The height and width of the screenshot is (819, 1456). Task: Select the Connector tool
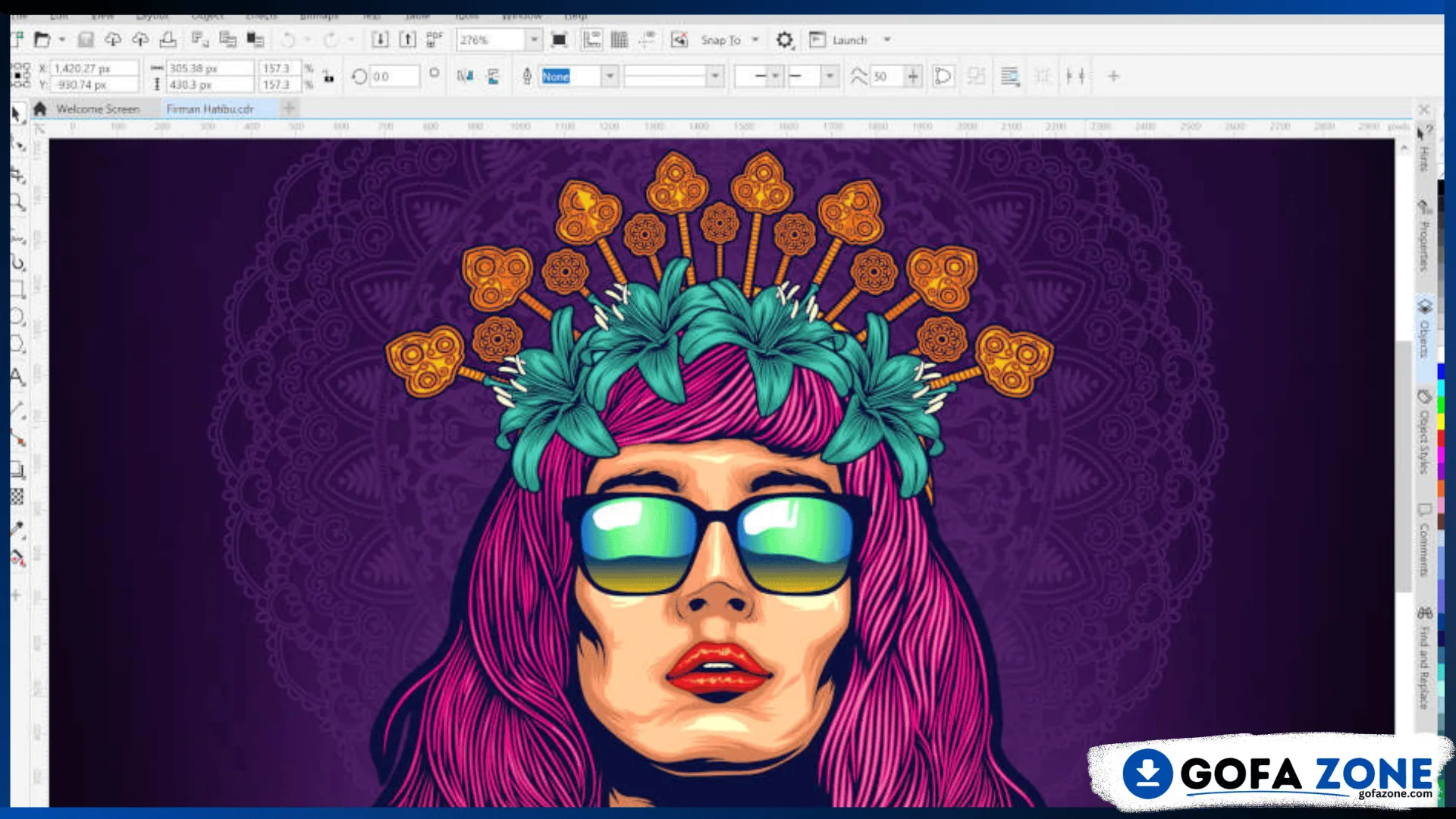[x=17, y=438]
